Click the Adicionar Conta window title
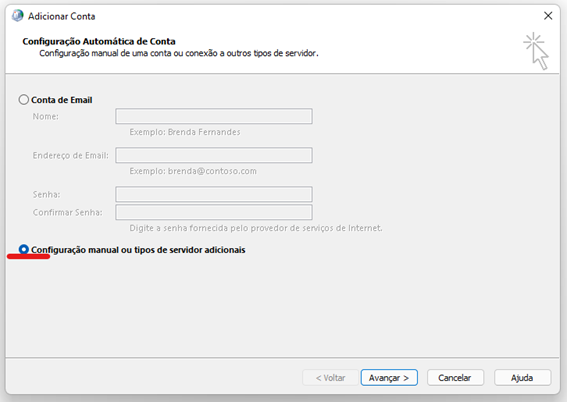 click(x=62, y=16)
